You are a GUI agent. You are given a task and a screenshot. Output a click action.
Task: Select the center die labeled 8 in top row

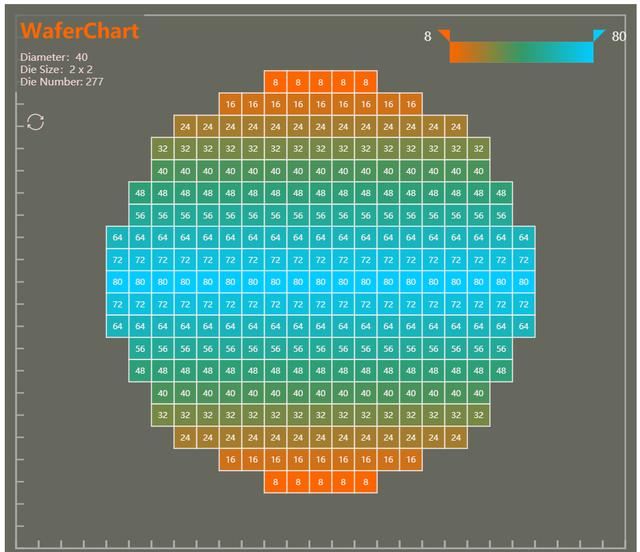320,82
